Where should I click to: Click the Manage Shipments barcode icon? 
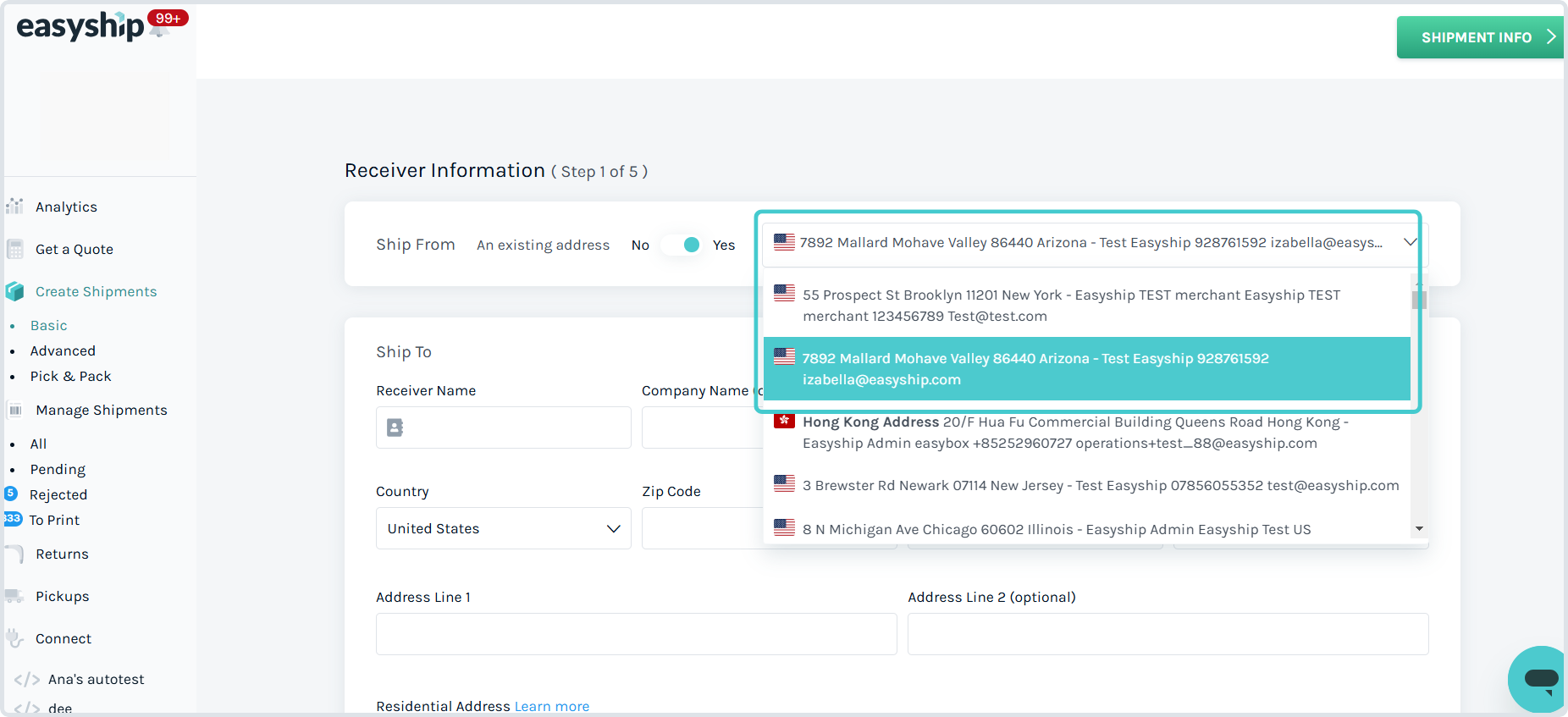pyautogui.click(x=14, y=410)
